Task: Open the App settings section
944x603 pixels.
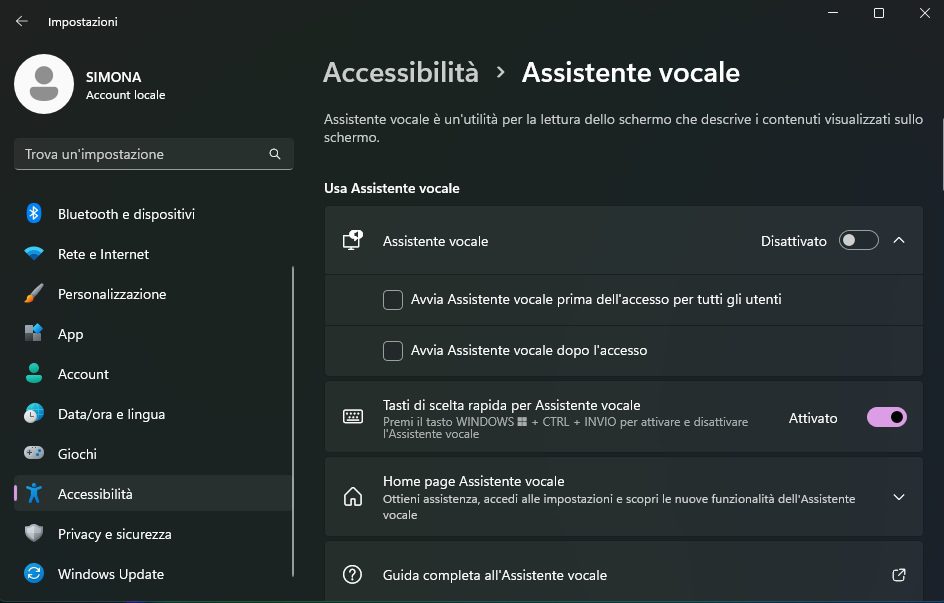Action: click(153, 334)
